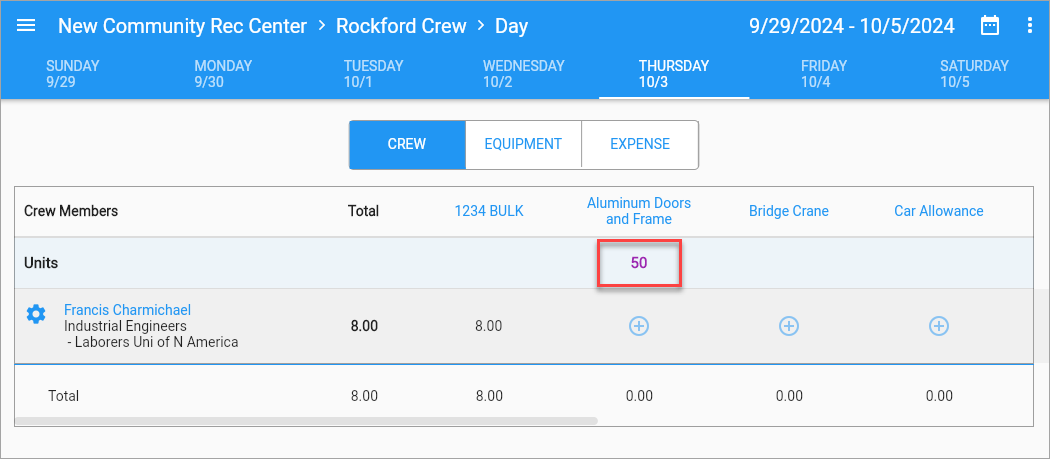Open the Bridge Crane column link
The height and width of the screenshot is (459, 1050).
pyautogui.click(x=789, y=212)
